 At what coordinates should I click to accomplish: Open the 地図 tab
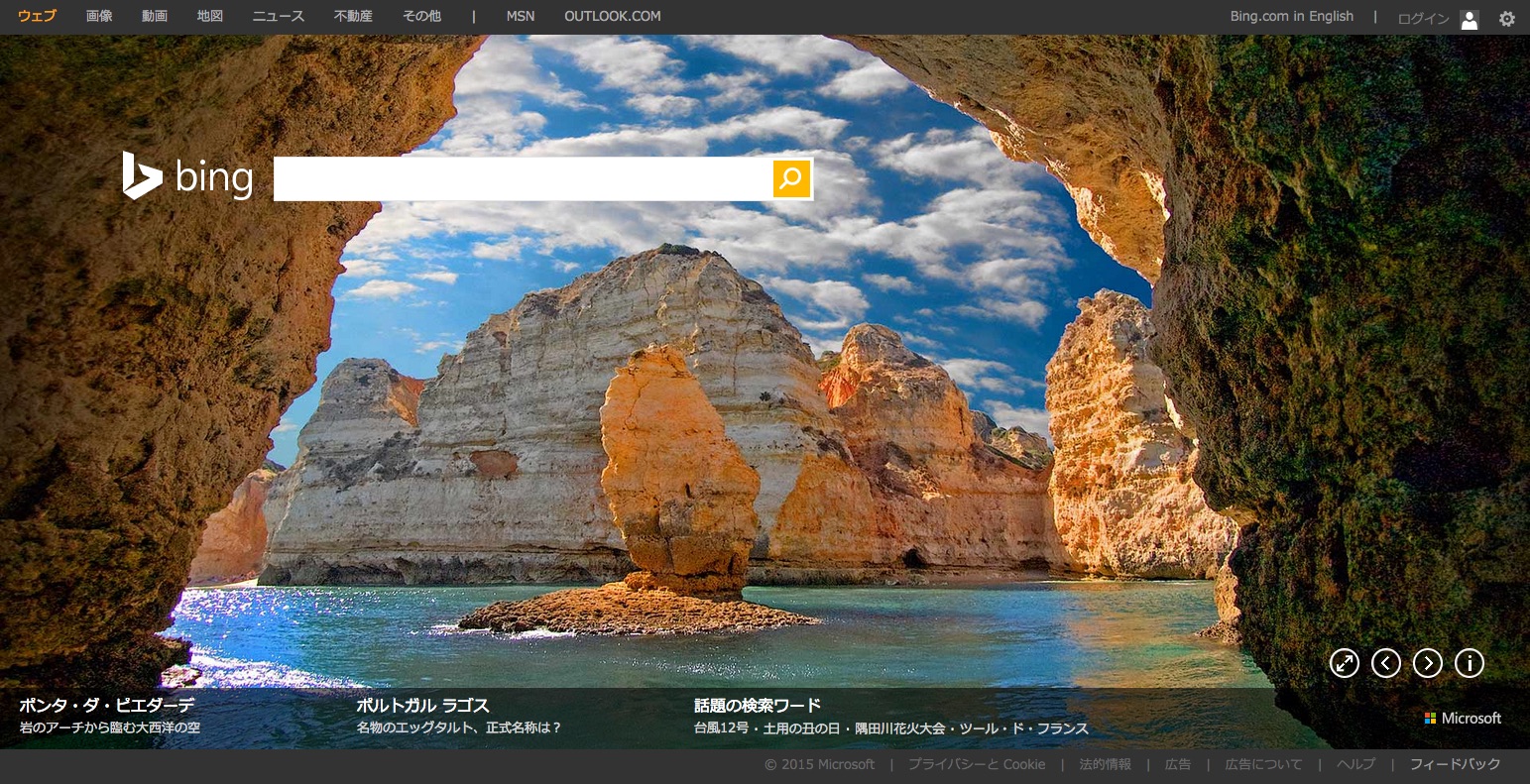[210, 16]
